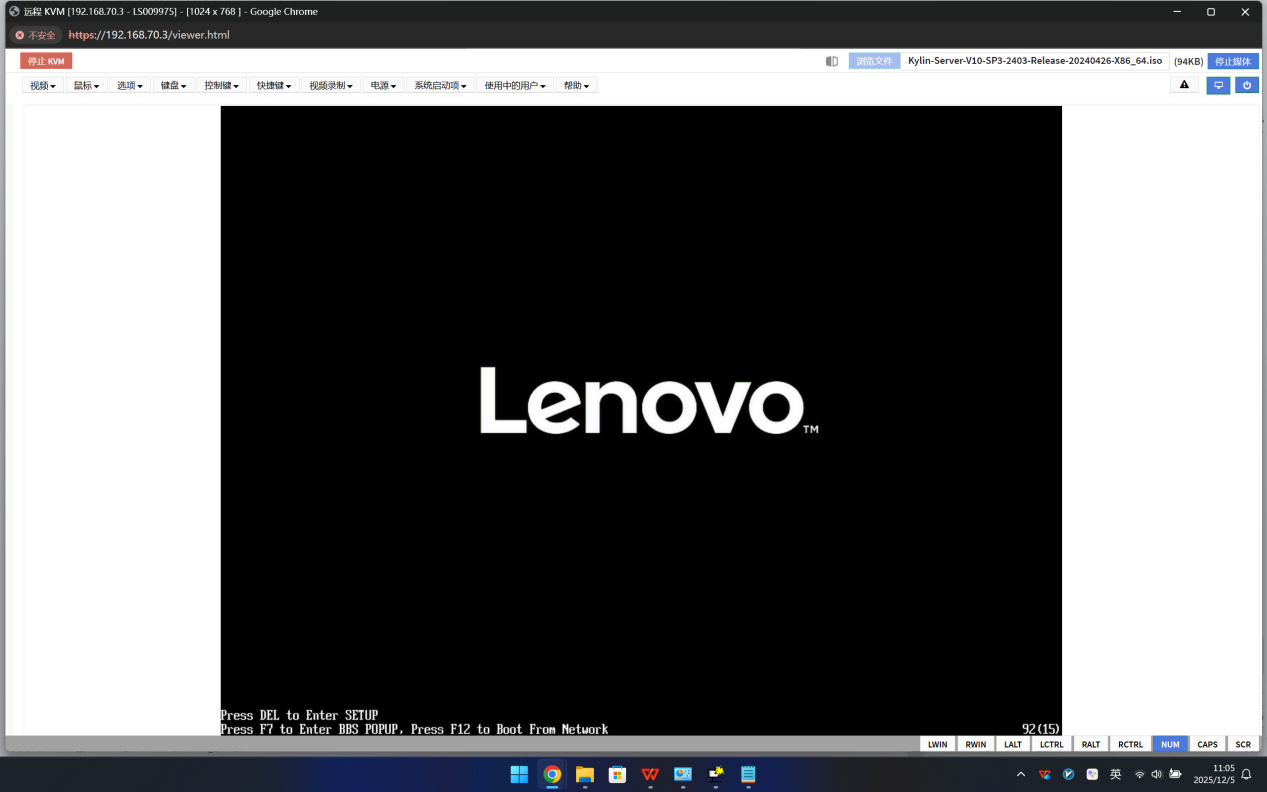Toggle the RWIN key indicator
1267x792 pixels.
976,744
